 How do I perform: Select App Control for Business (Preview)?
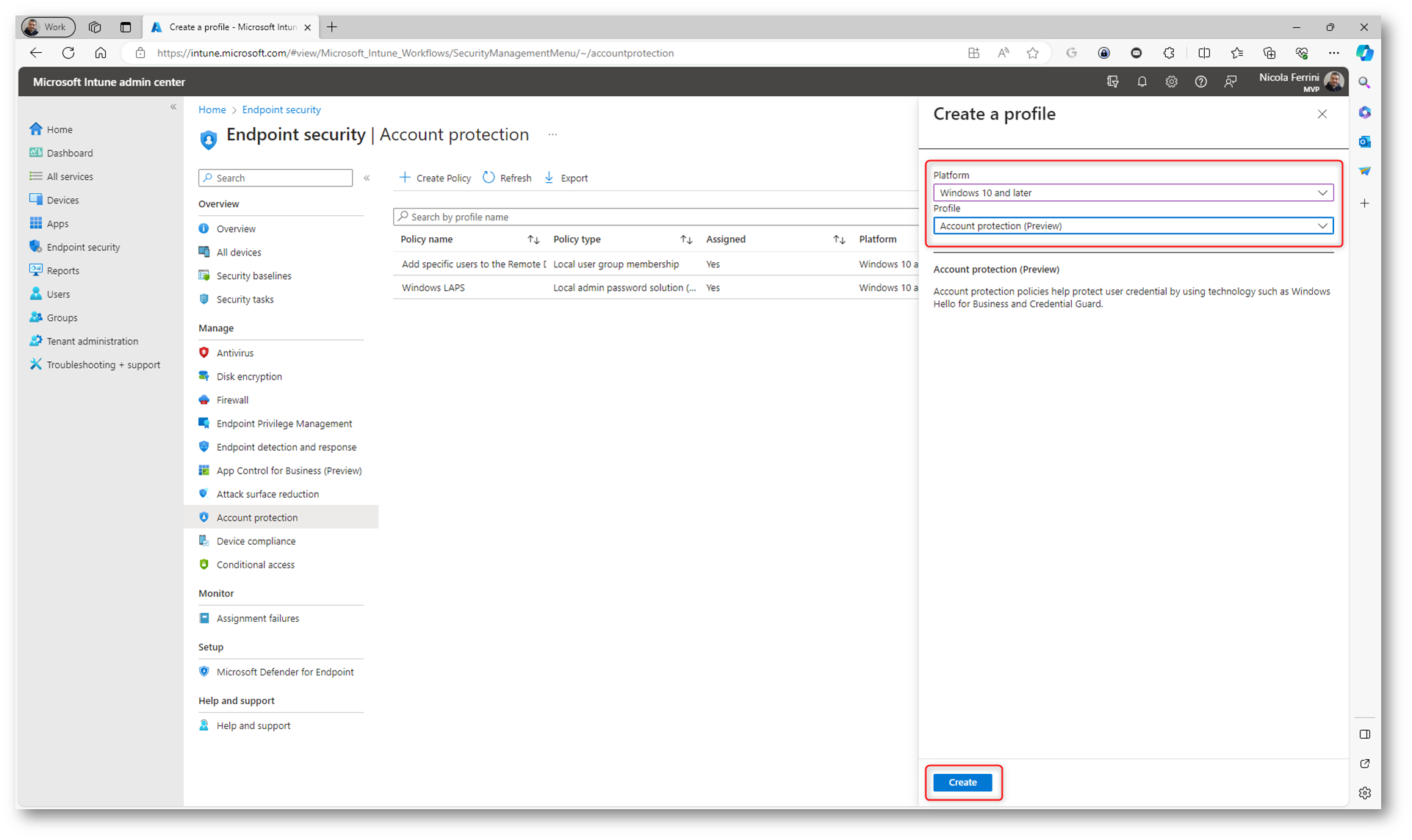(x=281, y=470)
